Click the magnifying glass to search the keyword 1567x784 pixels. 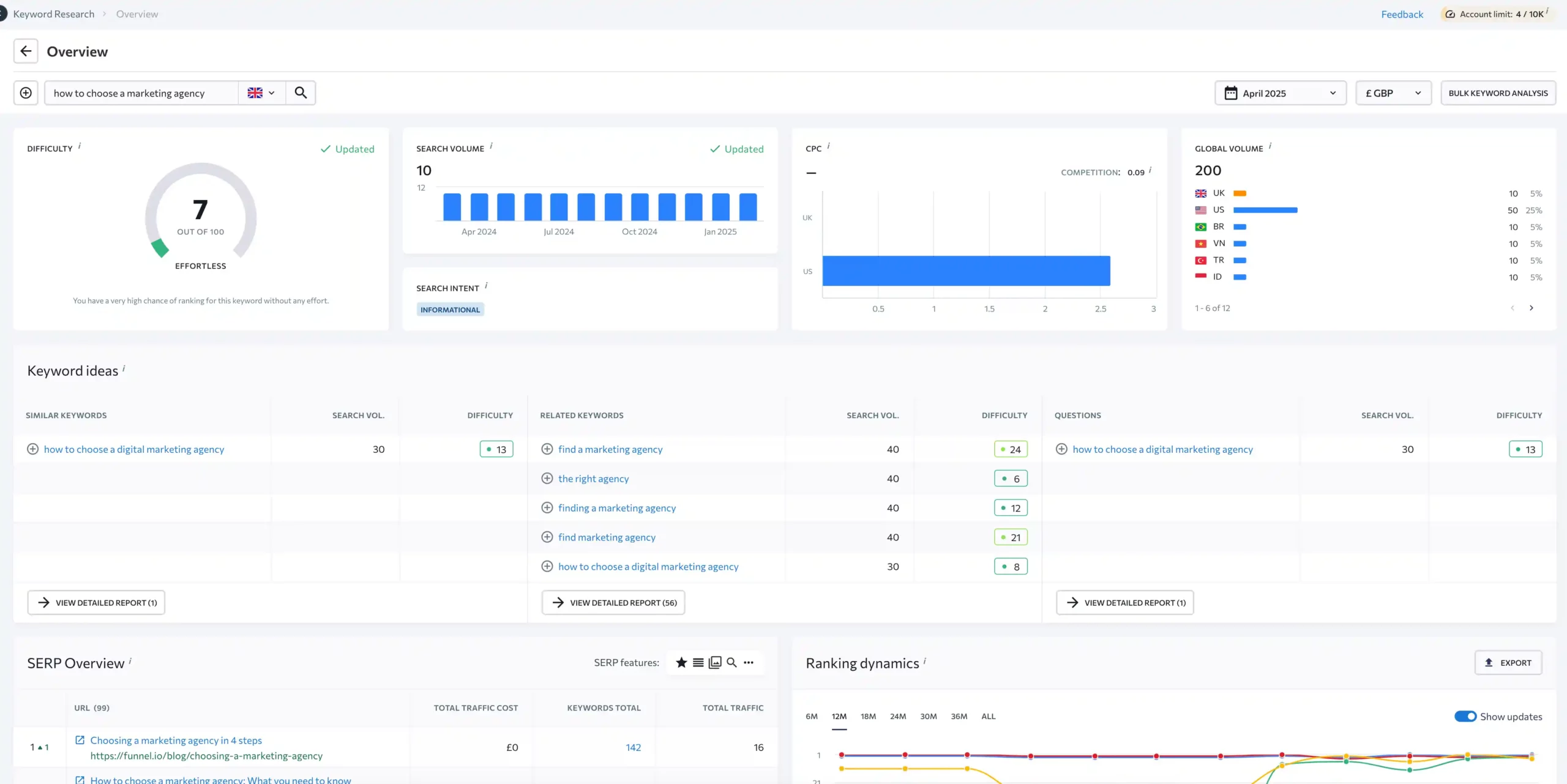point(301,92)
